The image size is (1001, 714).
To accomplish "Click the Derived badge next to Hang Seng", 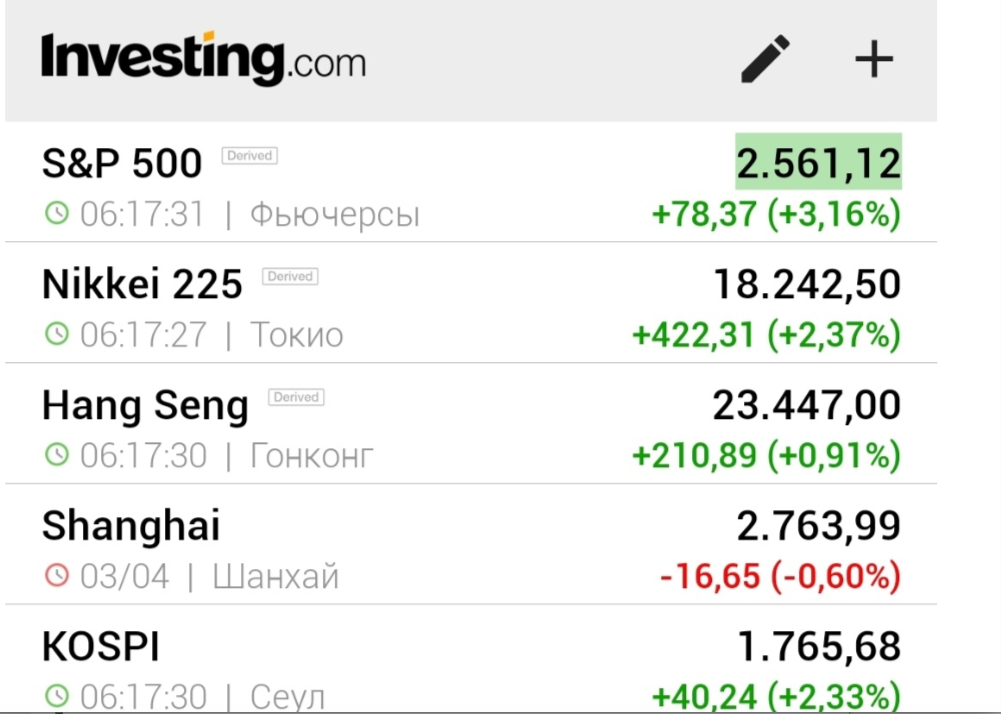I will [x=296, y=397].
